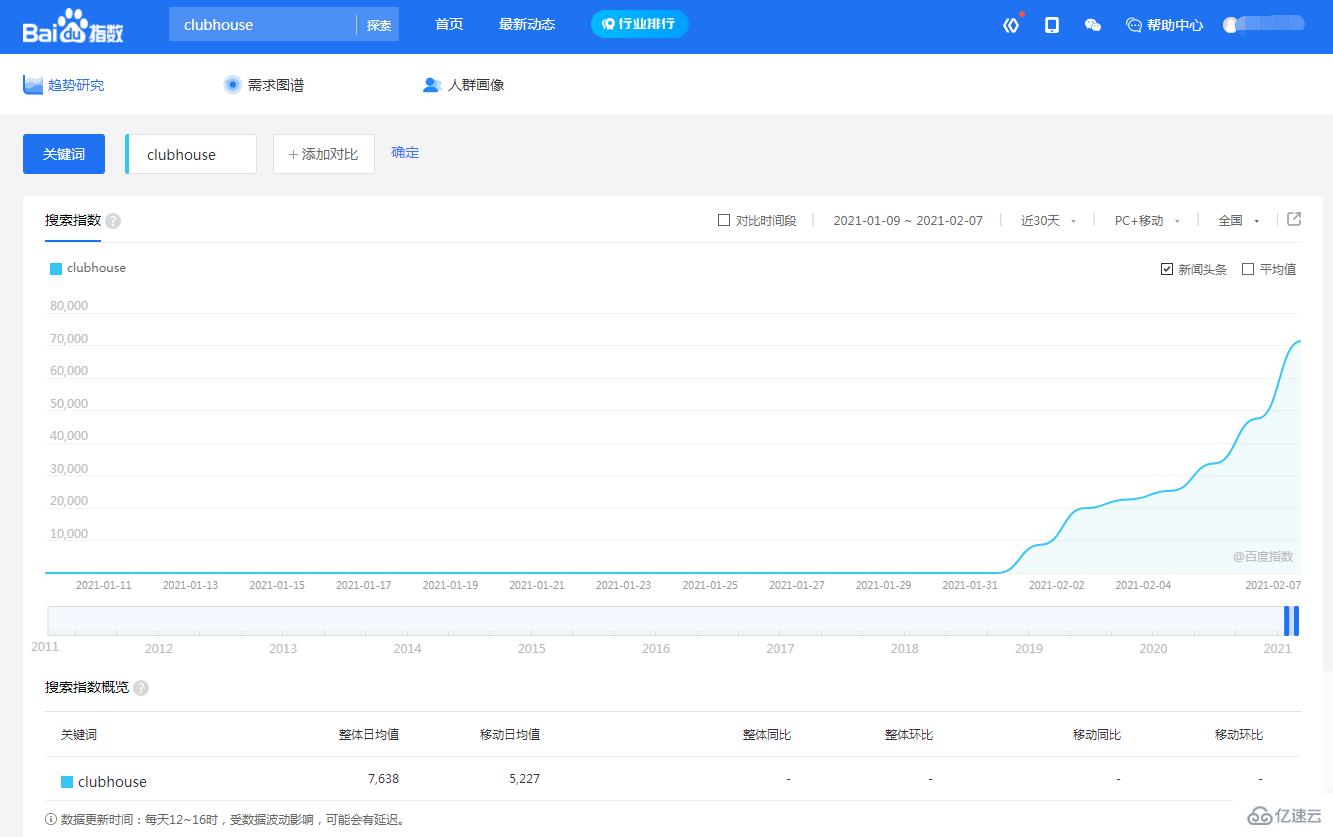Click the 移动日均值 value 5,227
Viewport: 1333px width, 837px height.
(524, 779)
